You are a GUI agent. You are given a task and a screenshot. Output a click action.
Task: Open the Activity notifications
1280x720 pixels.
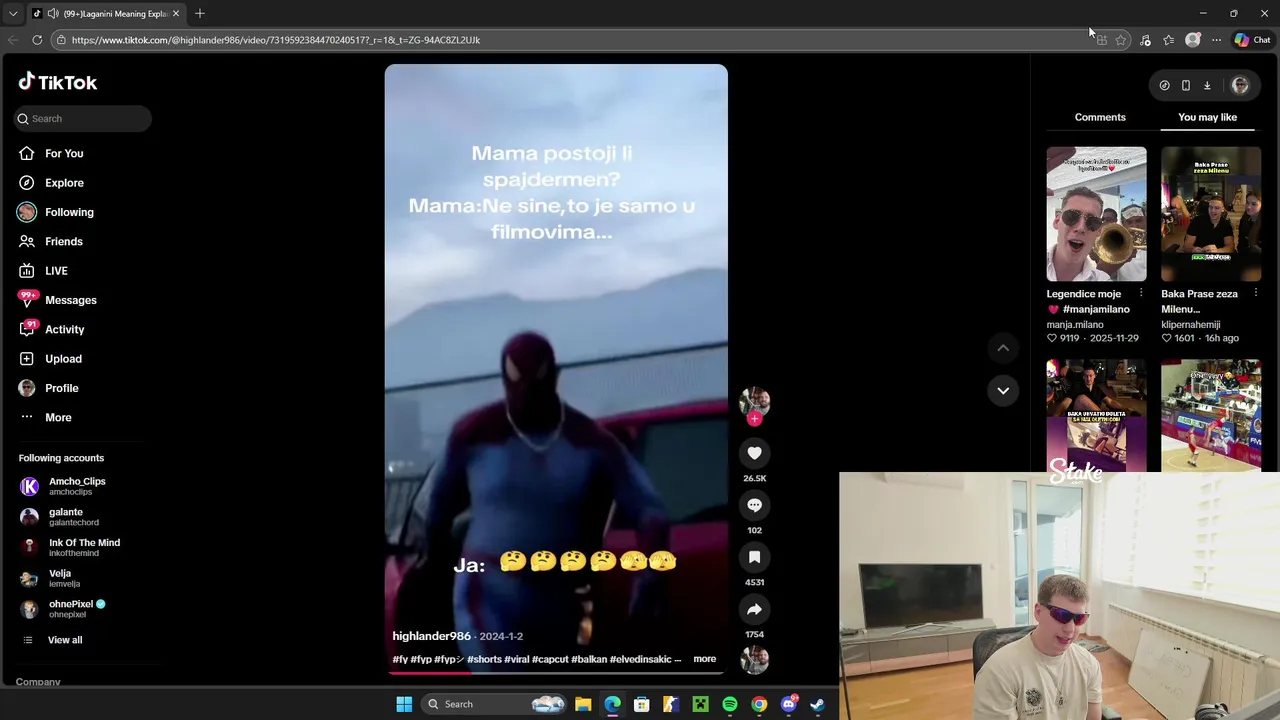[64, 329]
